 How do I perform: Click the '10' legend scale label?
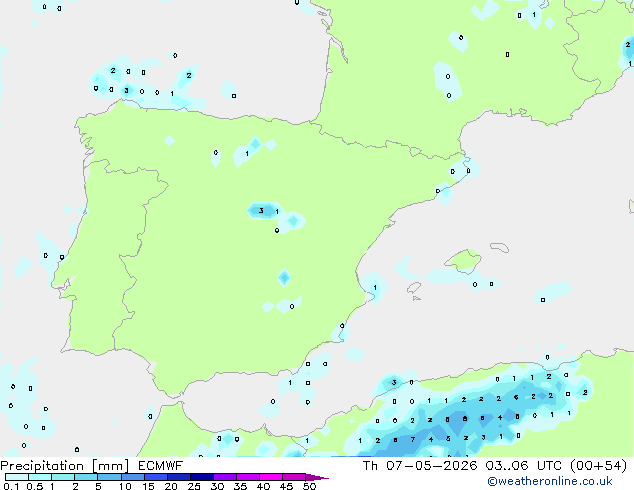coord(125,486)
